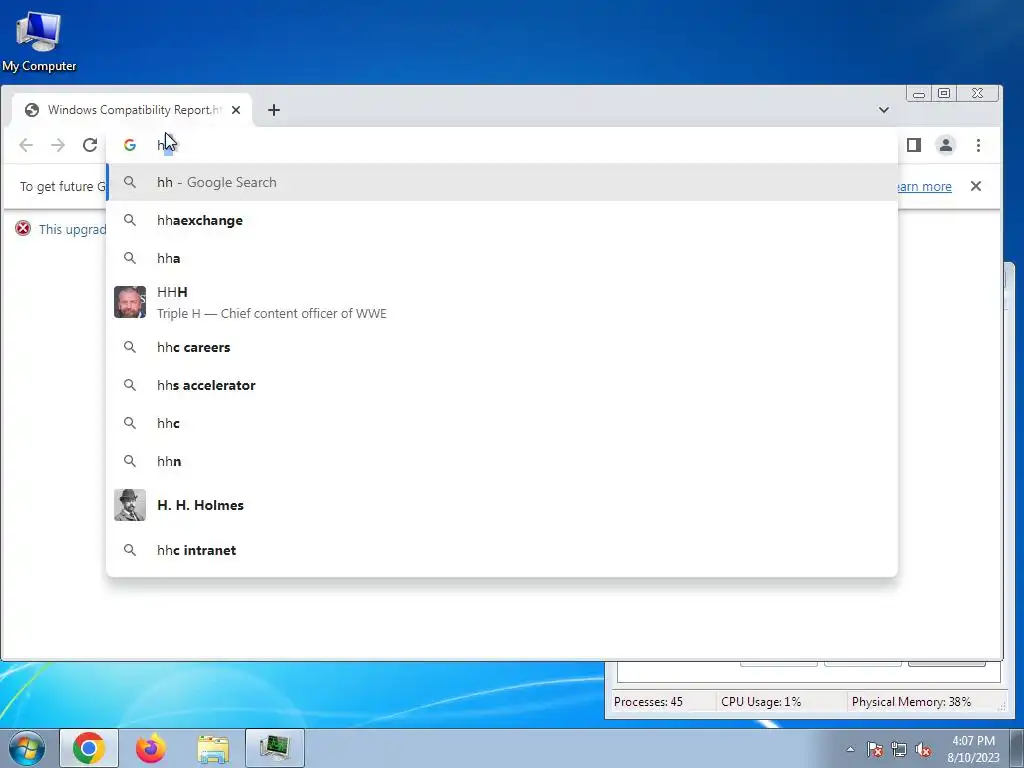Reload the page with the refresh icon
The height and width of the screenshot is (768, 1024).
pos(90,145)
